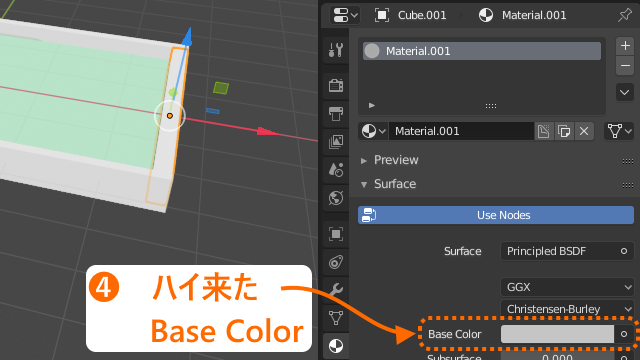Toggle fake user for Material.001
Viewport: 640px width, 360px height.
click(544, 131)
